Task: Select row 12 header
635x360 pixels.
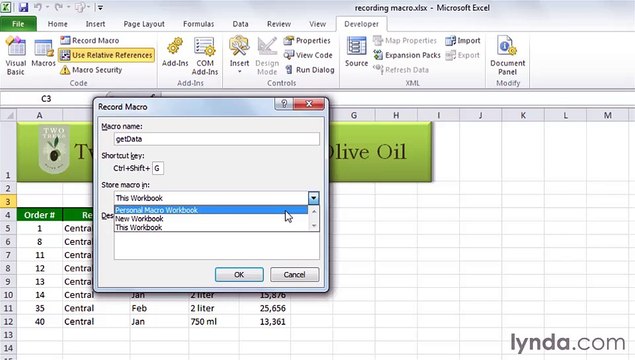Action: 8,322
